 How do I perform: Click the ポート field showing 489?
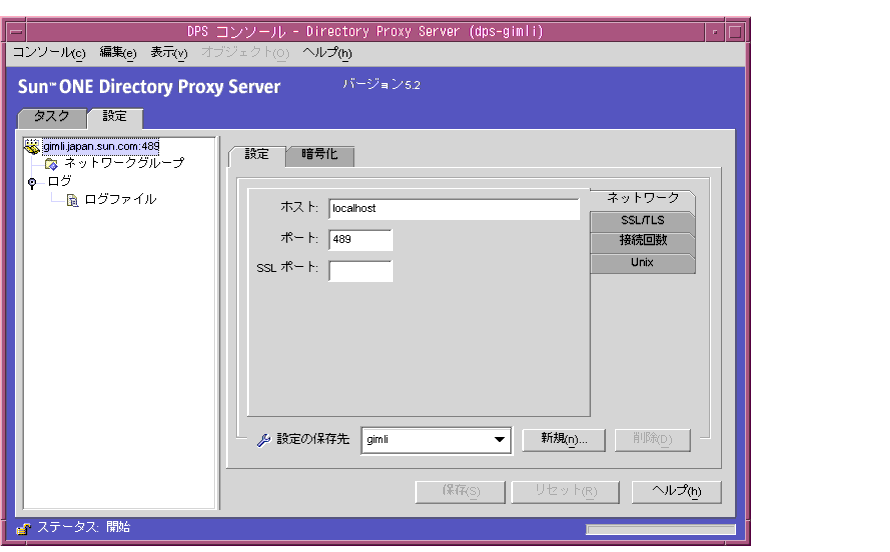coord(360,240)
